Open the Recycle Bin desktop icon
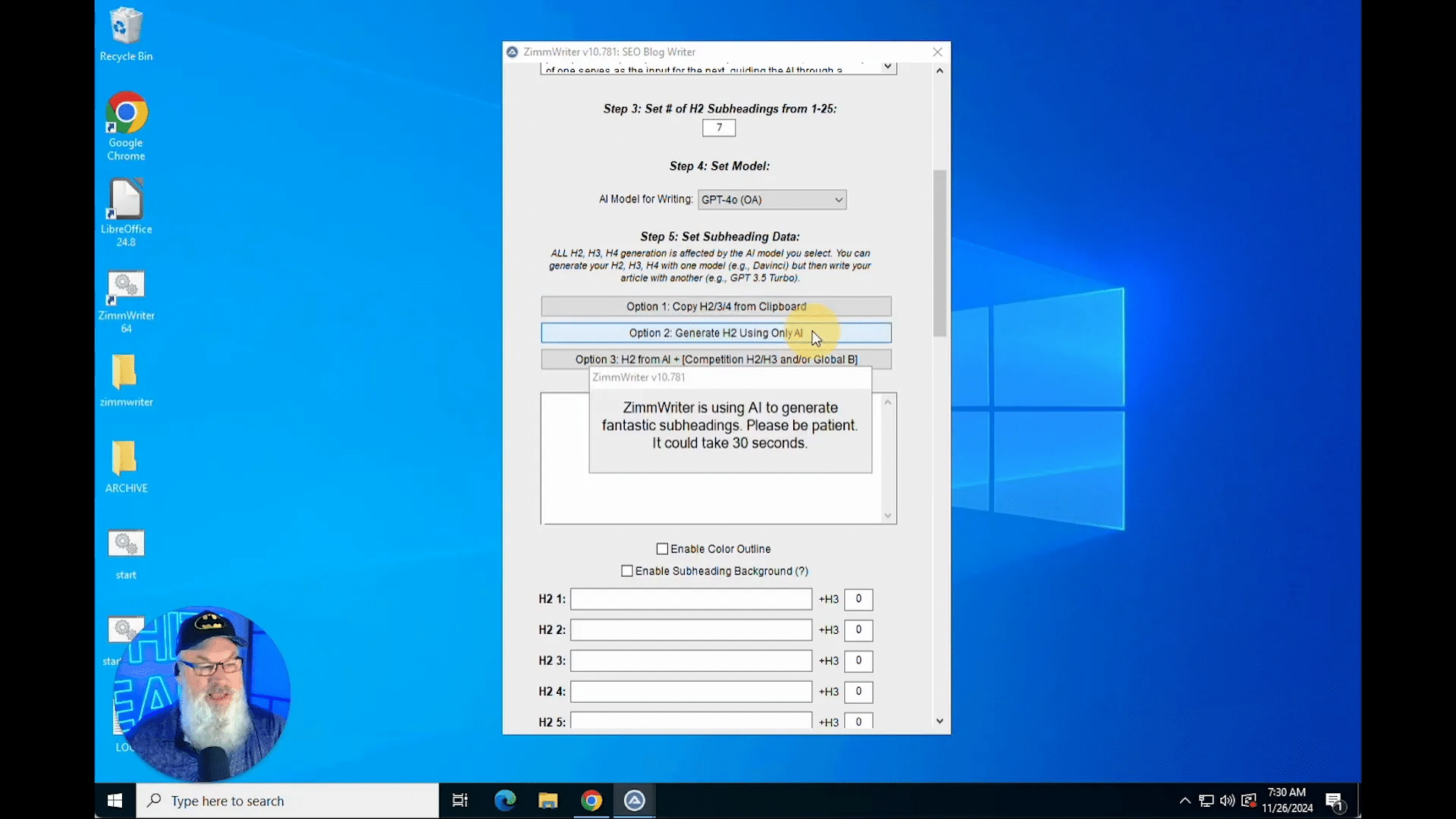1456x819 pixels. click(126, 34)
